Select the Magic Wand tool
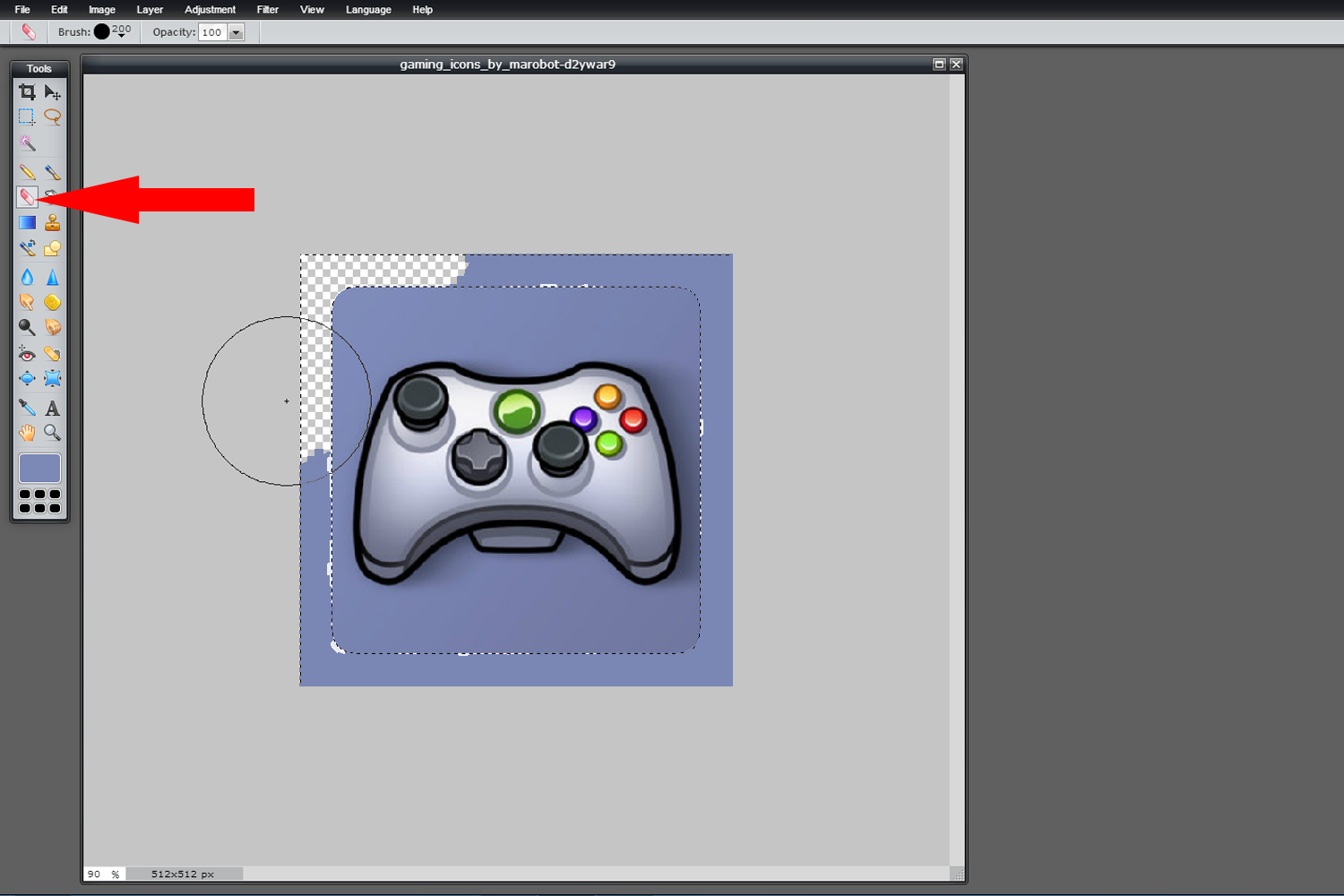The image size is (1344, 896). click(x=27, y=143)
